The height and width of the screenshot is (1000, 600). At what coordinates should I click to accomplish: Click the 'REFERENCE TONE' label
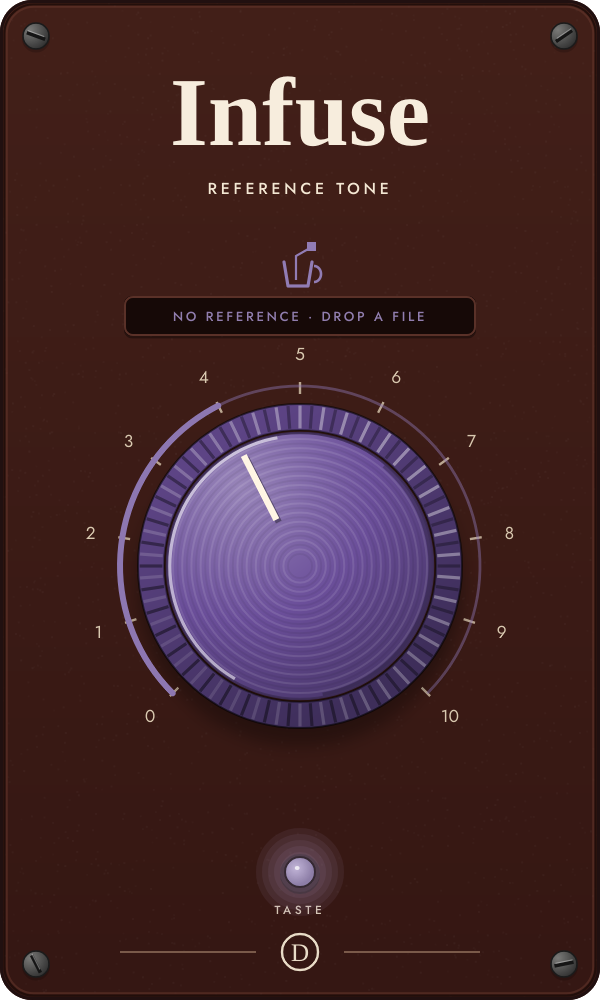point(299,189)
